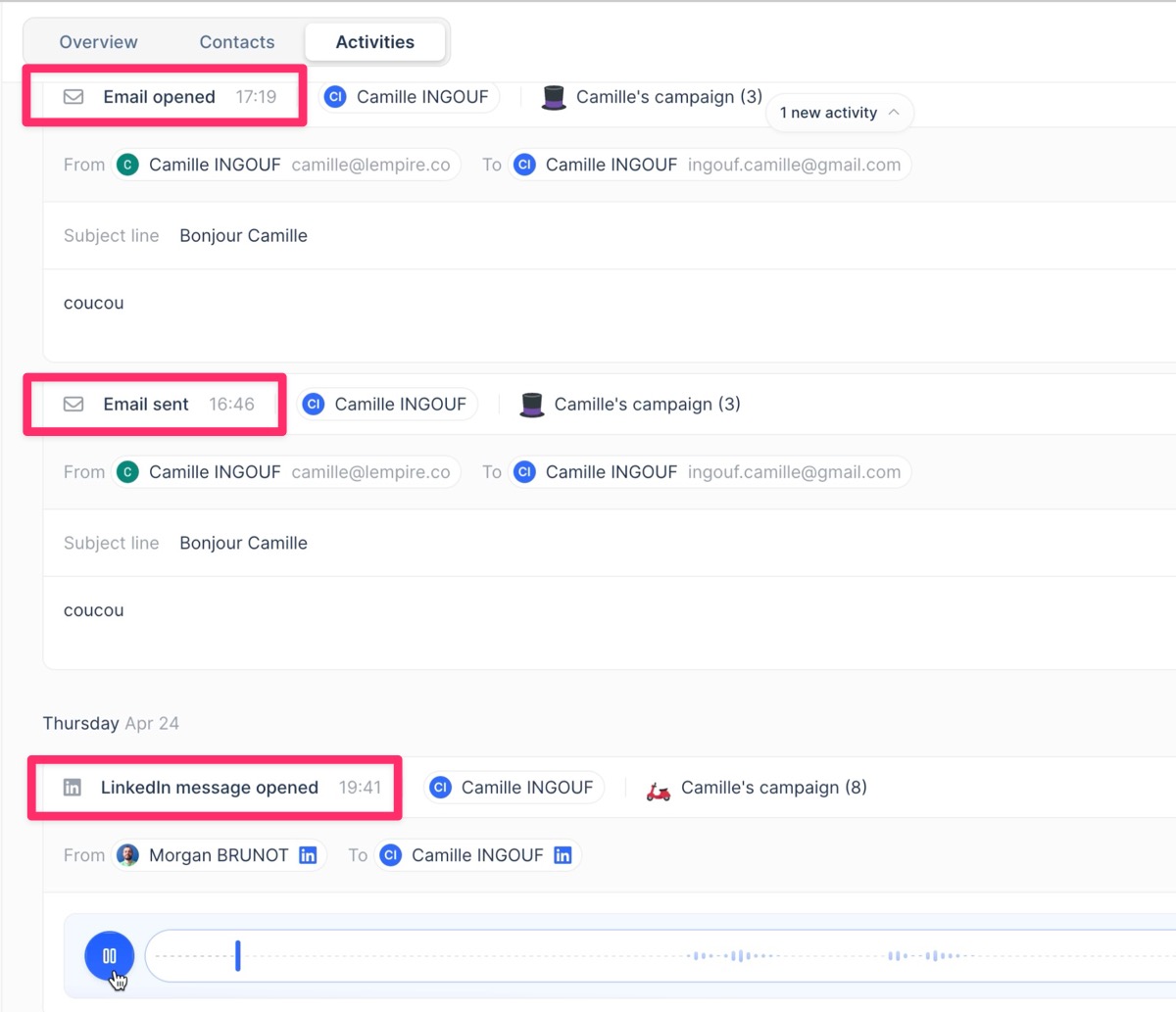Click the top hat campaign icon for Camille's campaign (3)
The image size is (1176, 1012).
(x=554, y=96)
